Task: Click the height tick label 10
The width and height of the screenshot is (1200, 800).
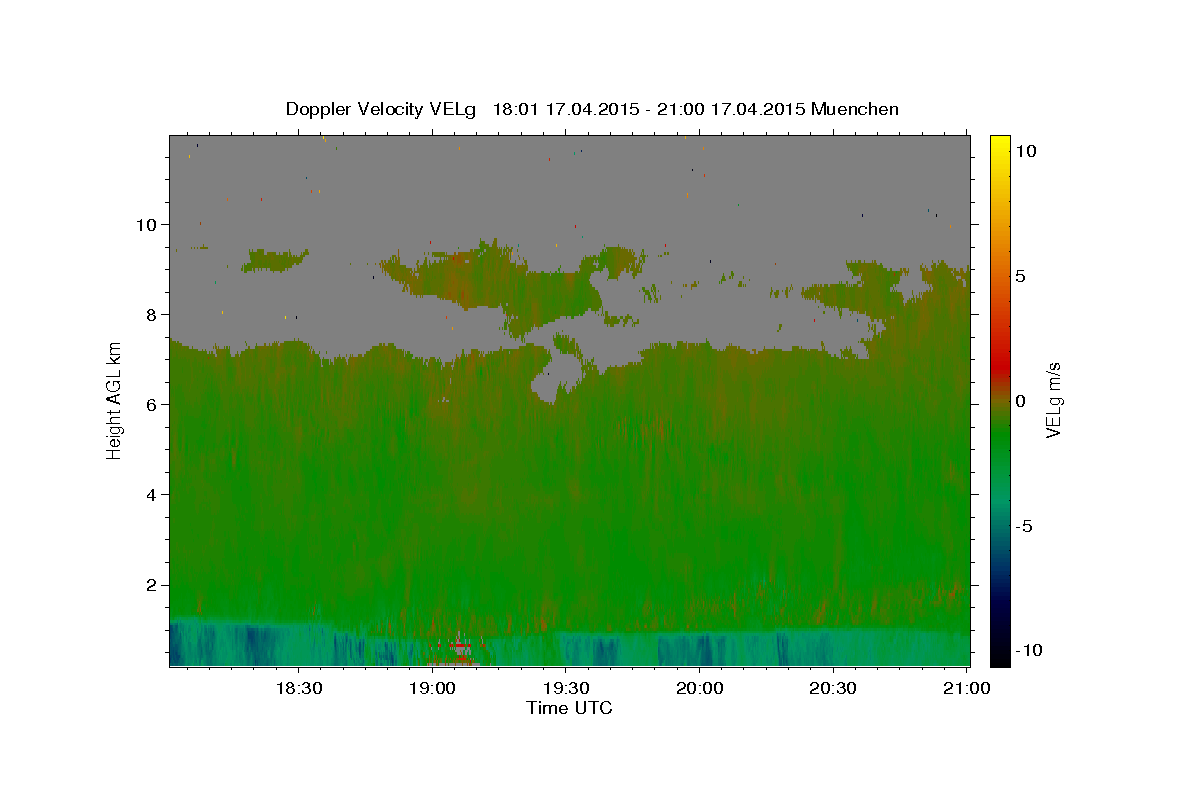Action: 148,224
